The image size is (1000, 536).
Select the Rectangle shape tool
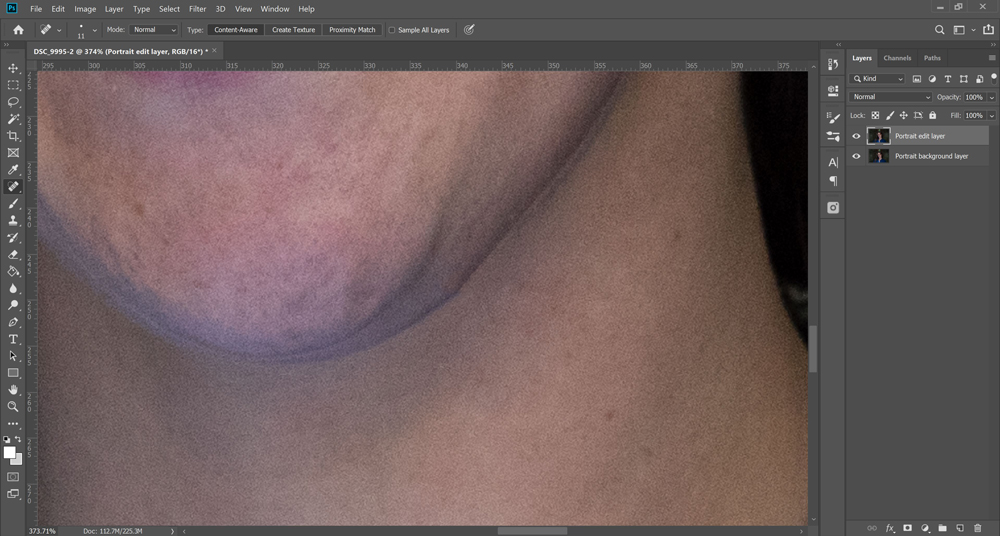tap(13, 373)
